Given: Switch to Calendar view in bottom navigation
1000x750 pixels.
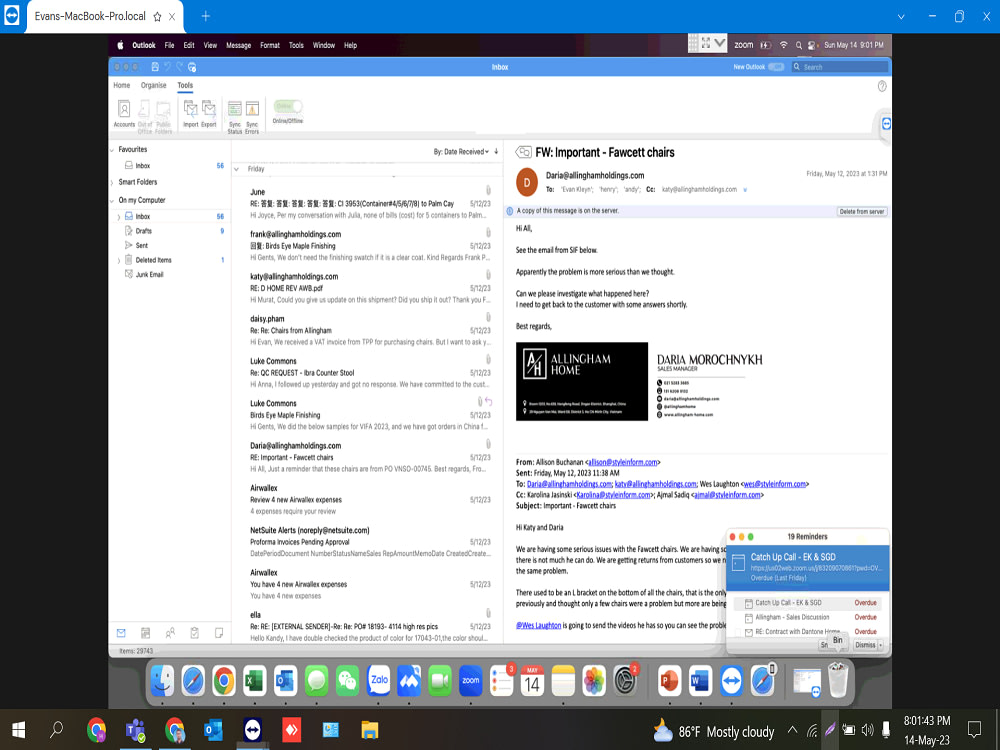Looking at the screenshot, I should tap(145, 632).
